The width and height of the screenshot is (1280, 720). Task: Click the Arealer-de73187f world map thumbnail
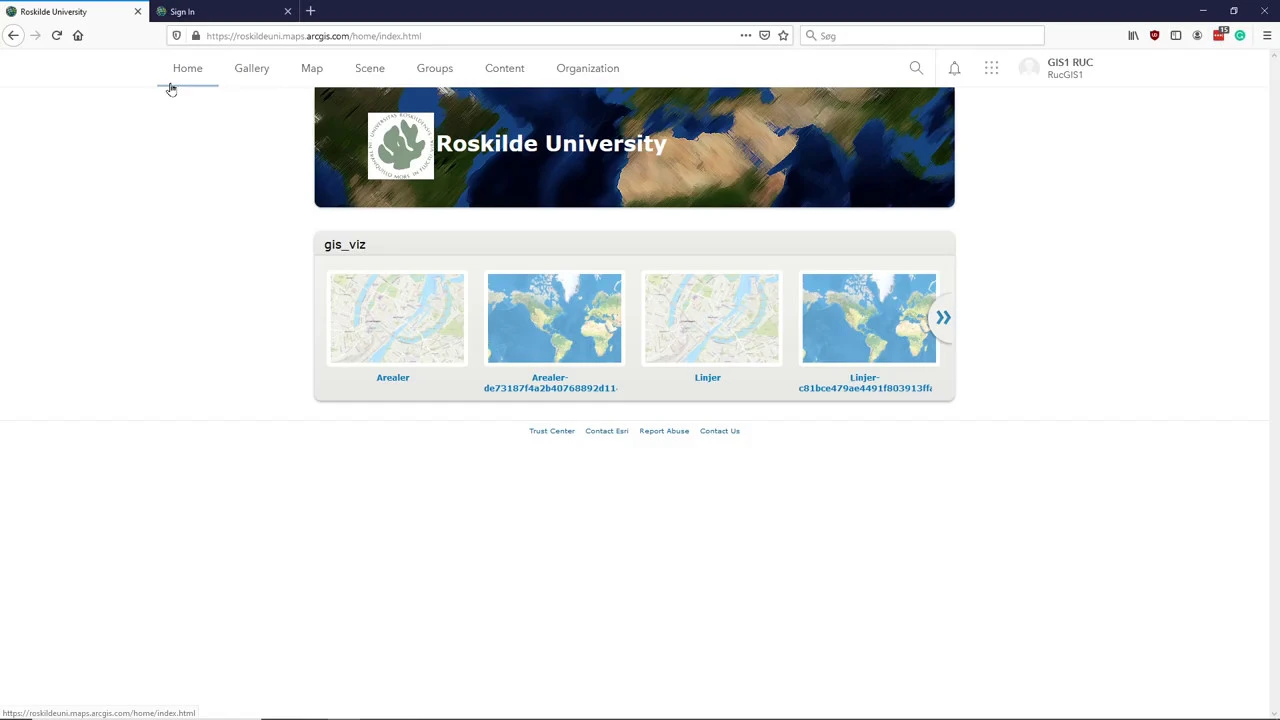[x=554, y=318]
